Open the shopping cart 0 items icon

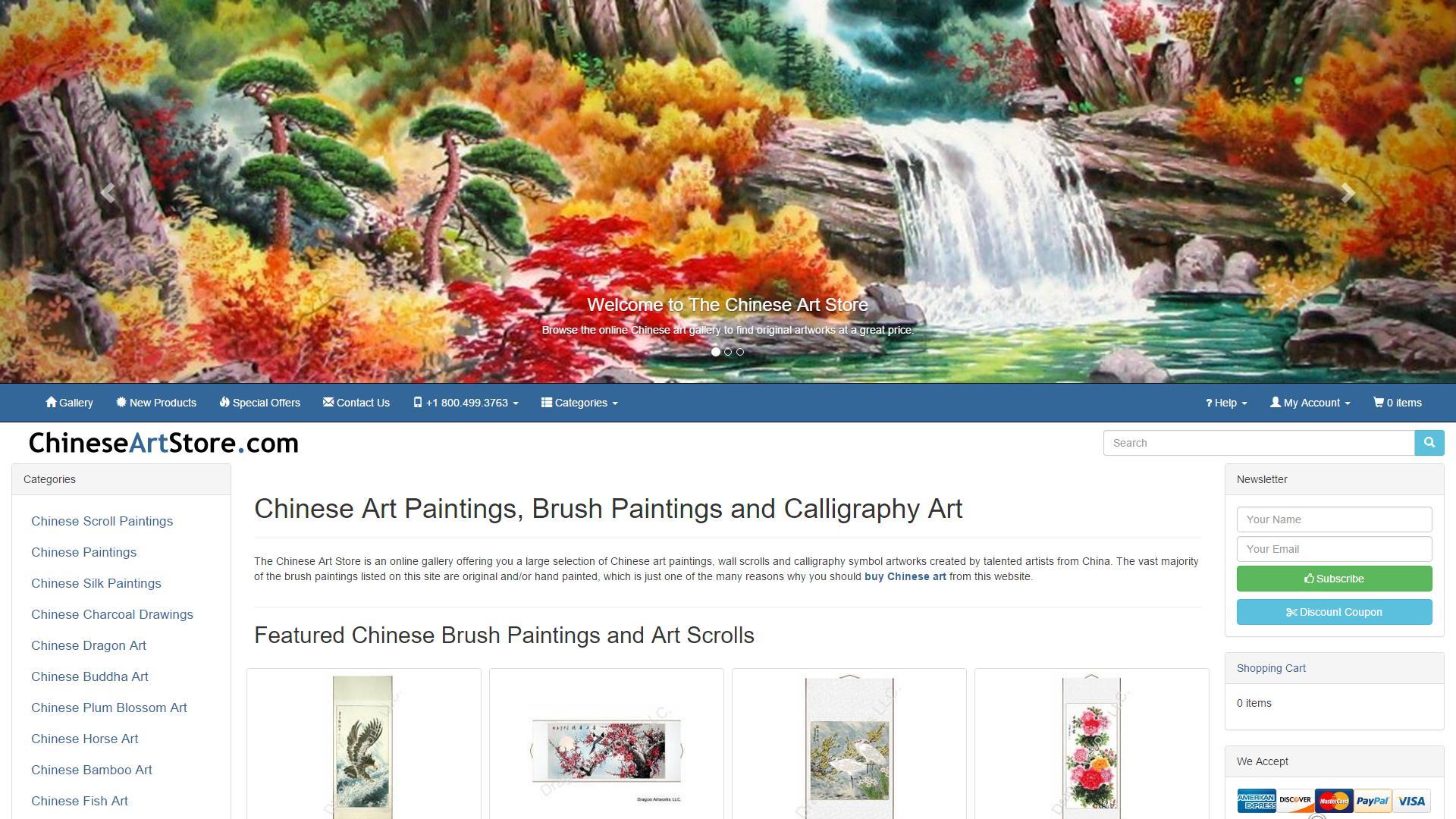pyautogui.click(x=1397, y=403)
